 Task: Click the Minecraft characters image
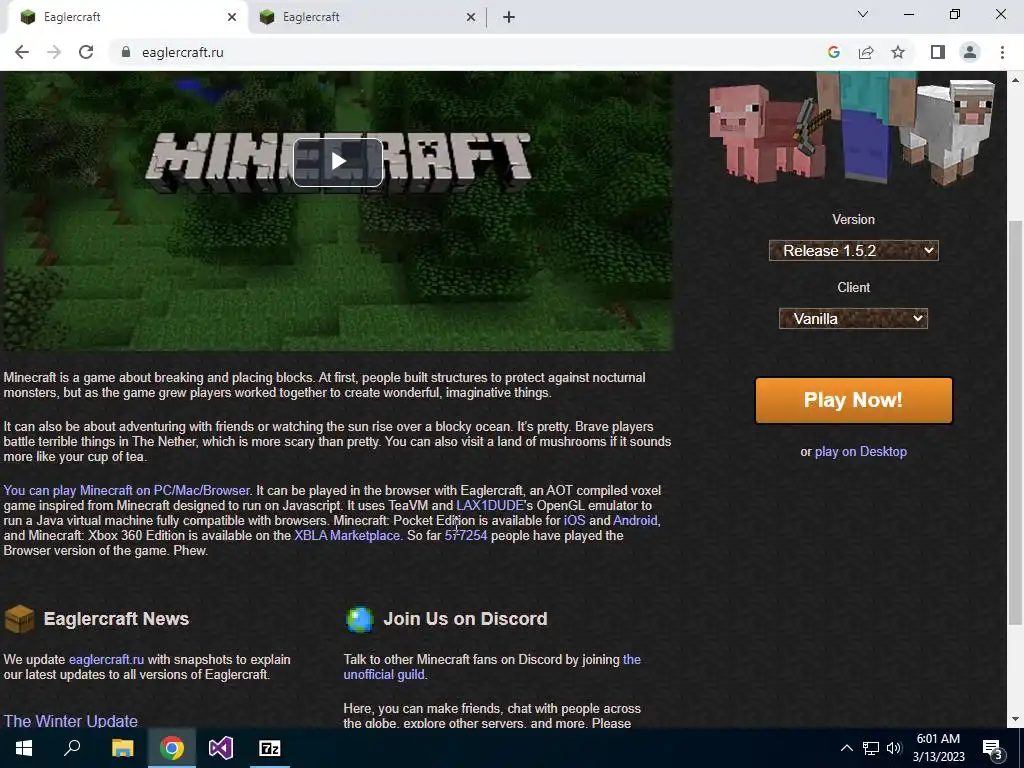(852, 129)
